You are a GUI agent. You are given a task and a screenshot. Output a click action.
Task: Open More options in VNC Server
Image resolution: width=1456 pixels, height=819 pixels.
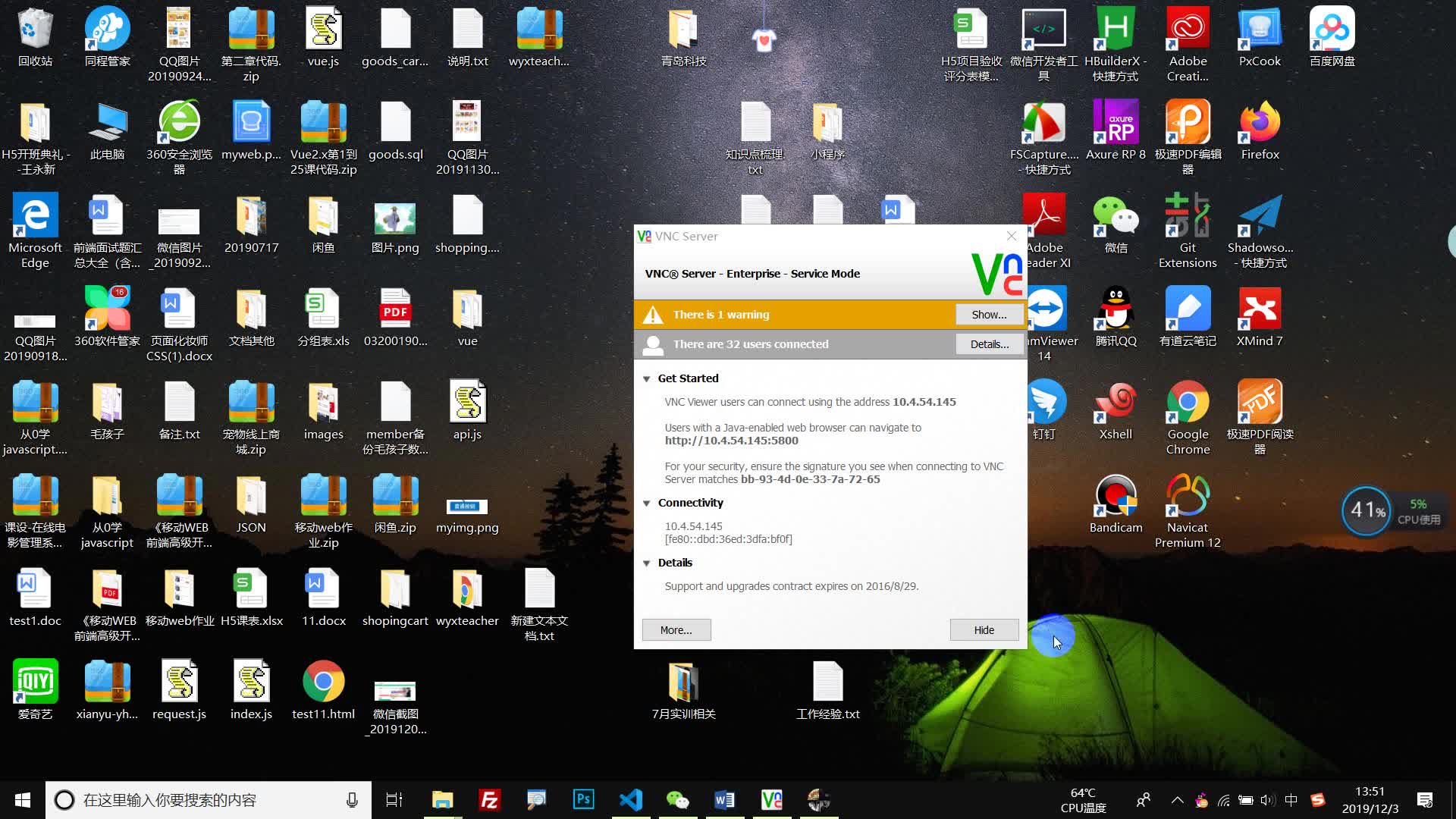pyautogui.click(x=676, y=629)
